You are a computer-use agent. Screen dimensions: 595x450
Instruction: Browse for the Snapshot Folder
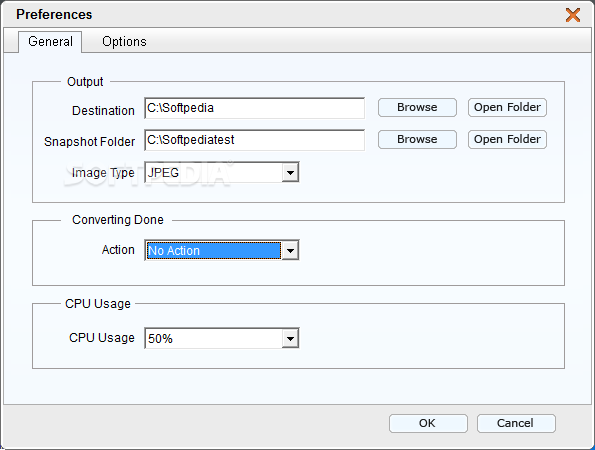[x=417, y=139]
